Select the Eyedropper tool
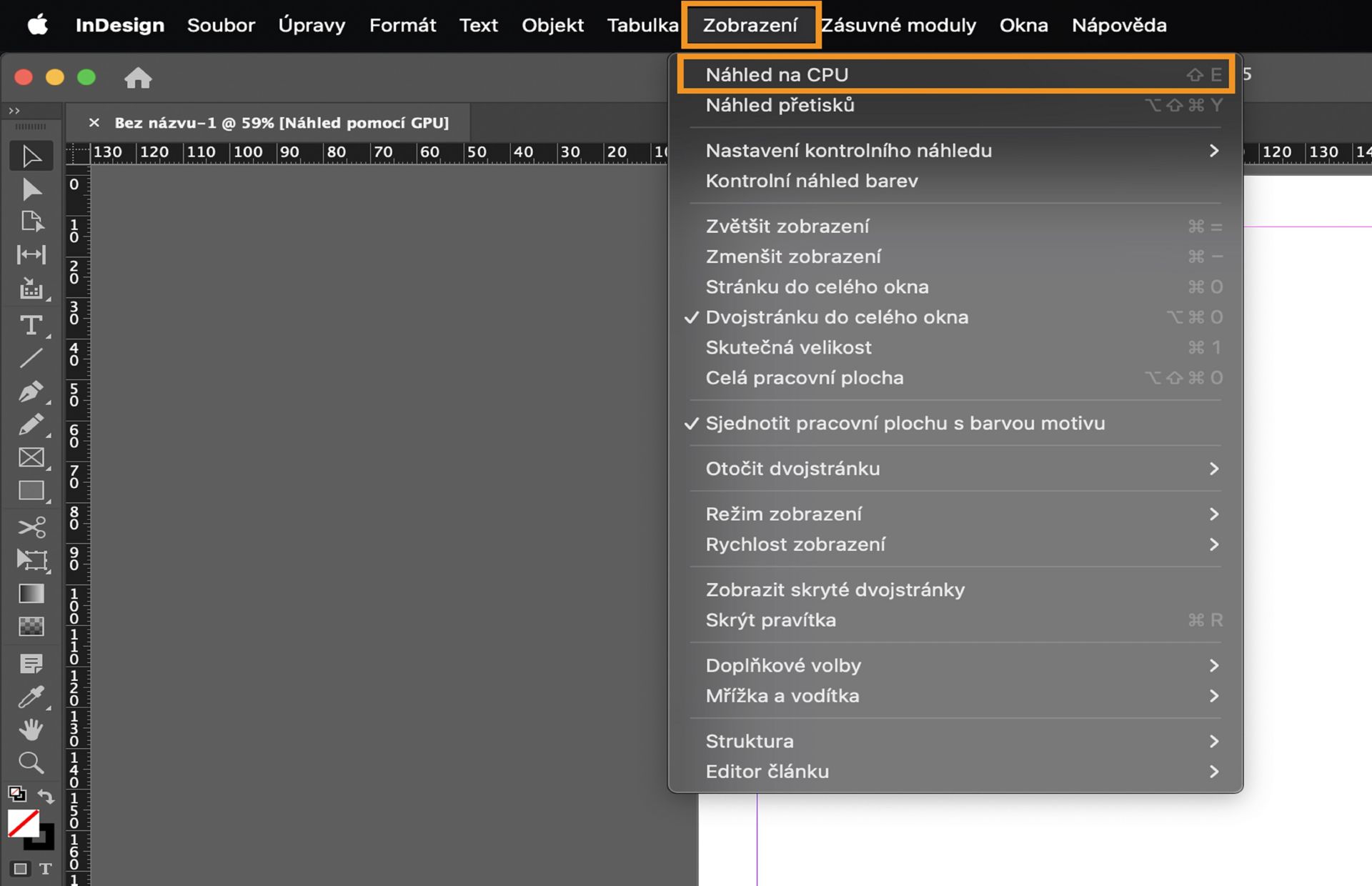 point(31,697)
